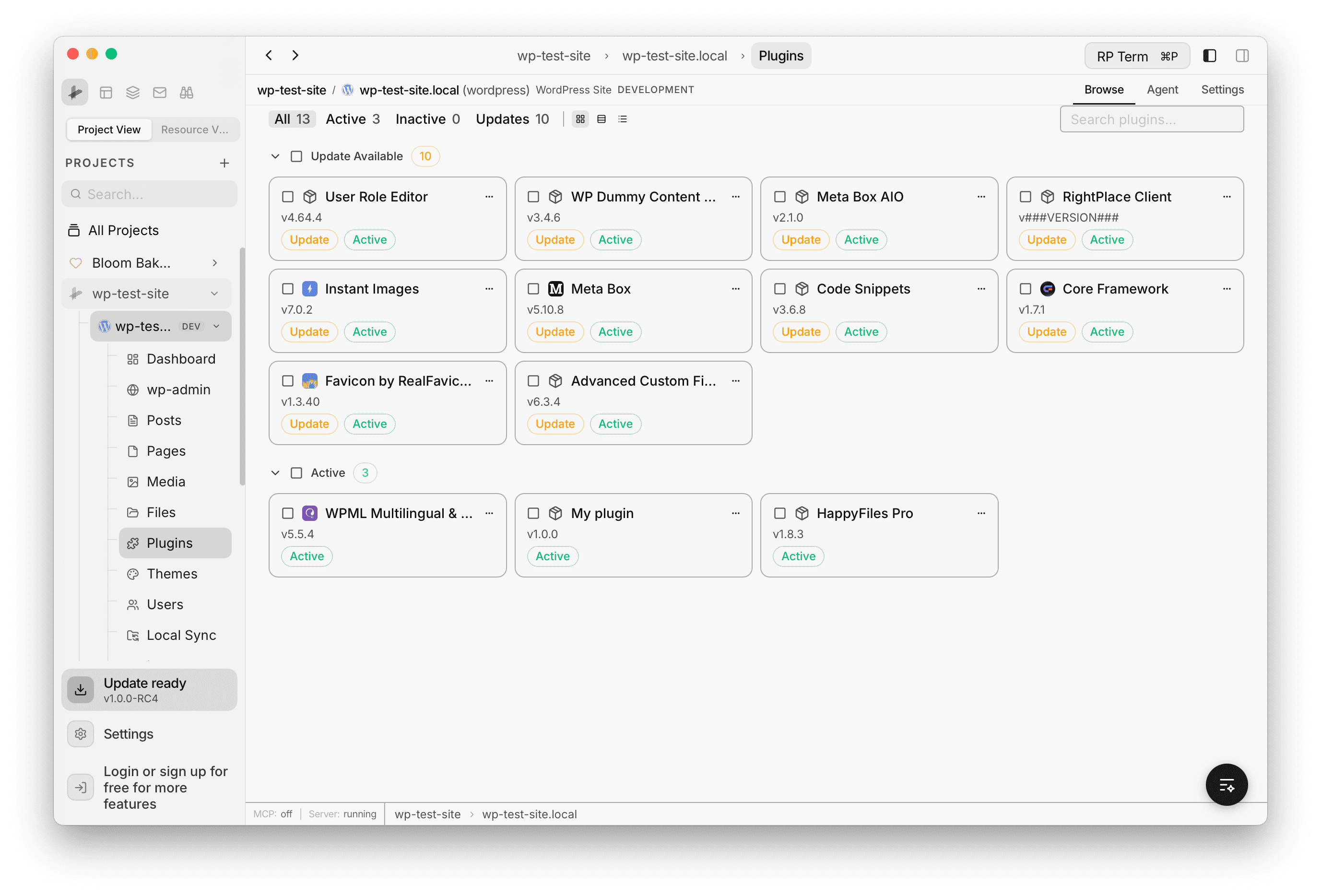Update the Code Snippets plugin
Viewport: 1321px width, 896px height.
[801, 331]
